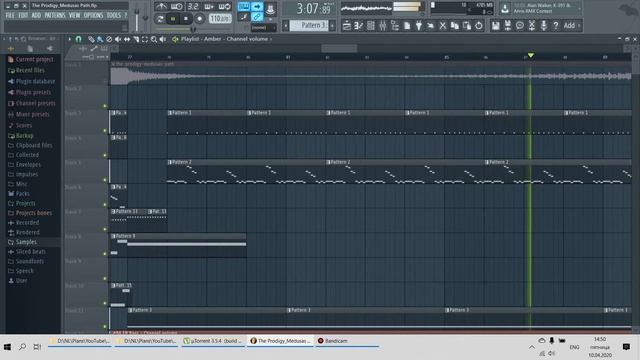Click the microphone recording icon
640x360 pixels.
[x=544, y=26]
